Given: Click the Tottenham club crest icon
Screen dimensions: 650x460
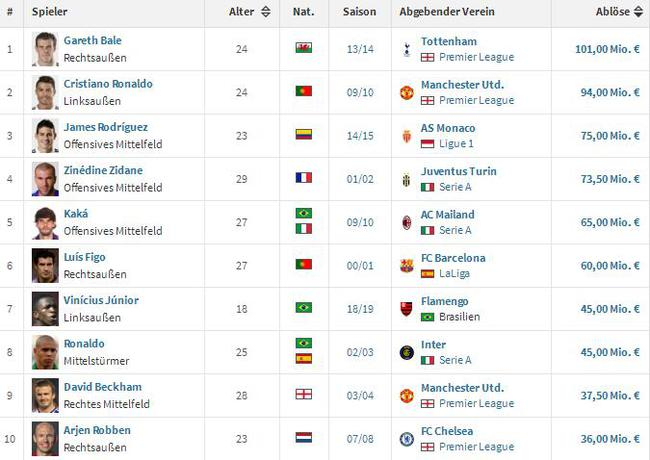Looking at the screenshot, I should coord(406,49).
